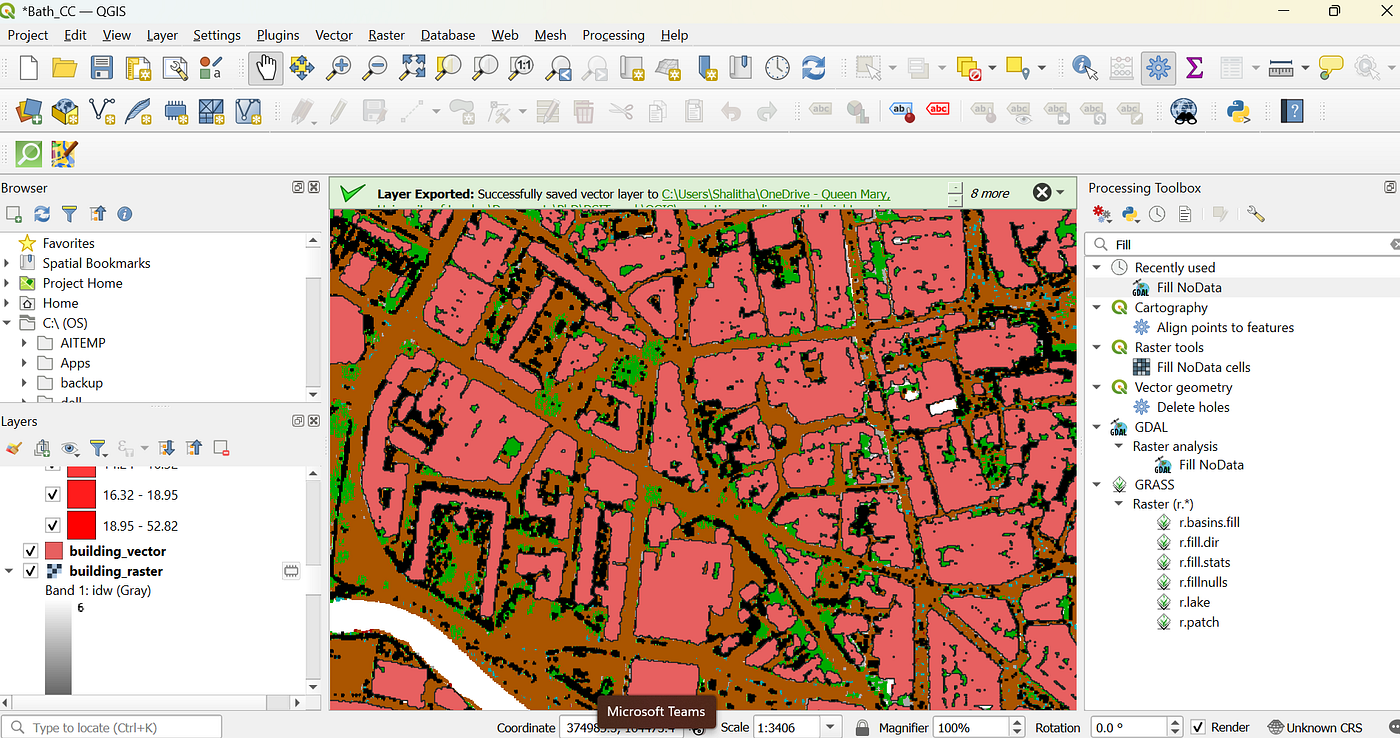1400x738 pixels.
Task: Zoom to full extent with arrows icon
Action: click(x=412, y=68)
